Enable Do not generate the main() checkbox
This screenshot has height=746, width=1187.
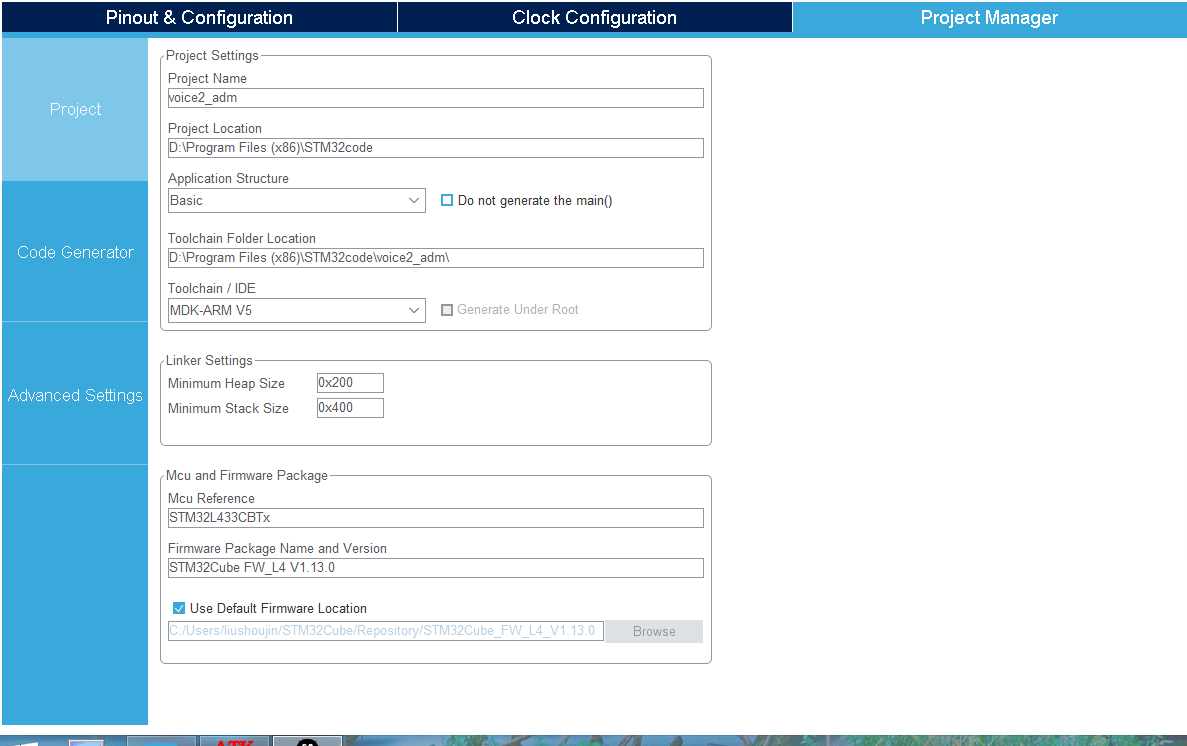click(447, 200)
